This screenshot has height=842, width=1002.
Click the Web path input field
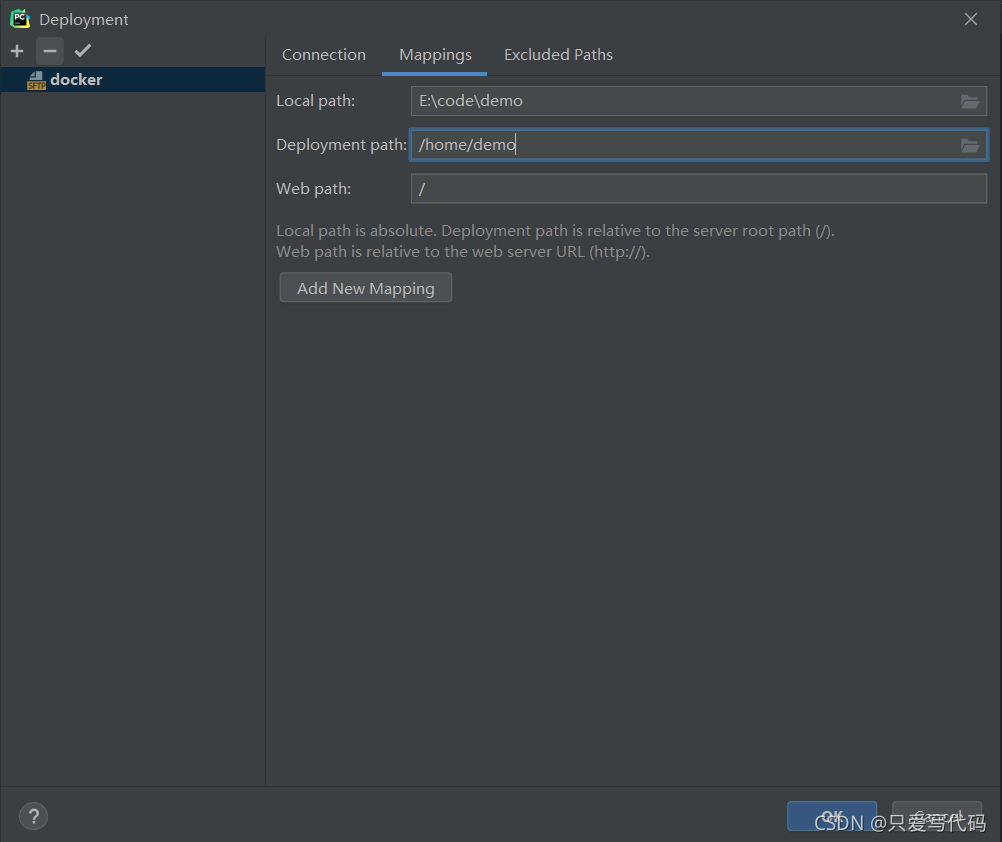698,188
